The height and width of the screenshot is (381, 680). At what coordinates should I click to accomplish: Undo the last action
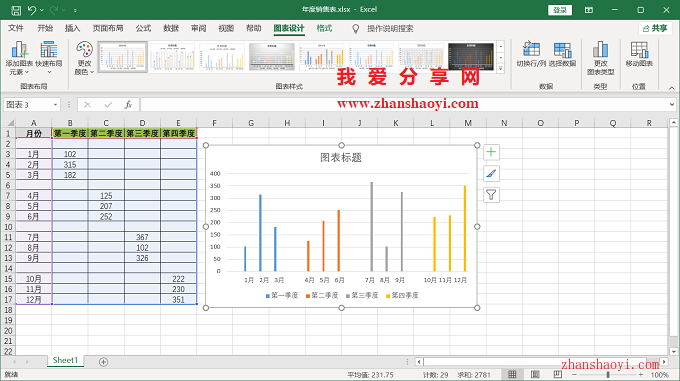tap(32, 10)
